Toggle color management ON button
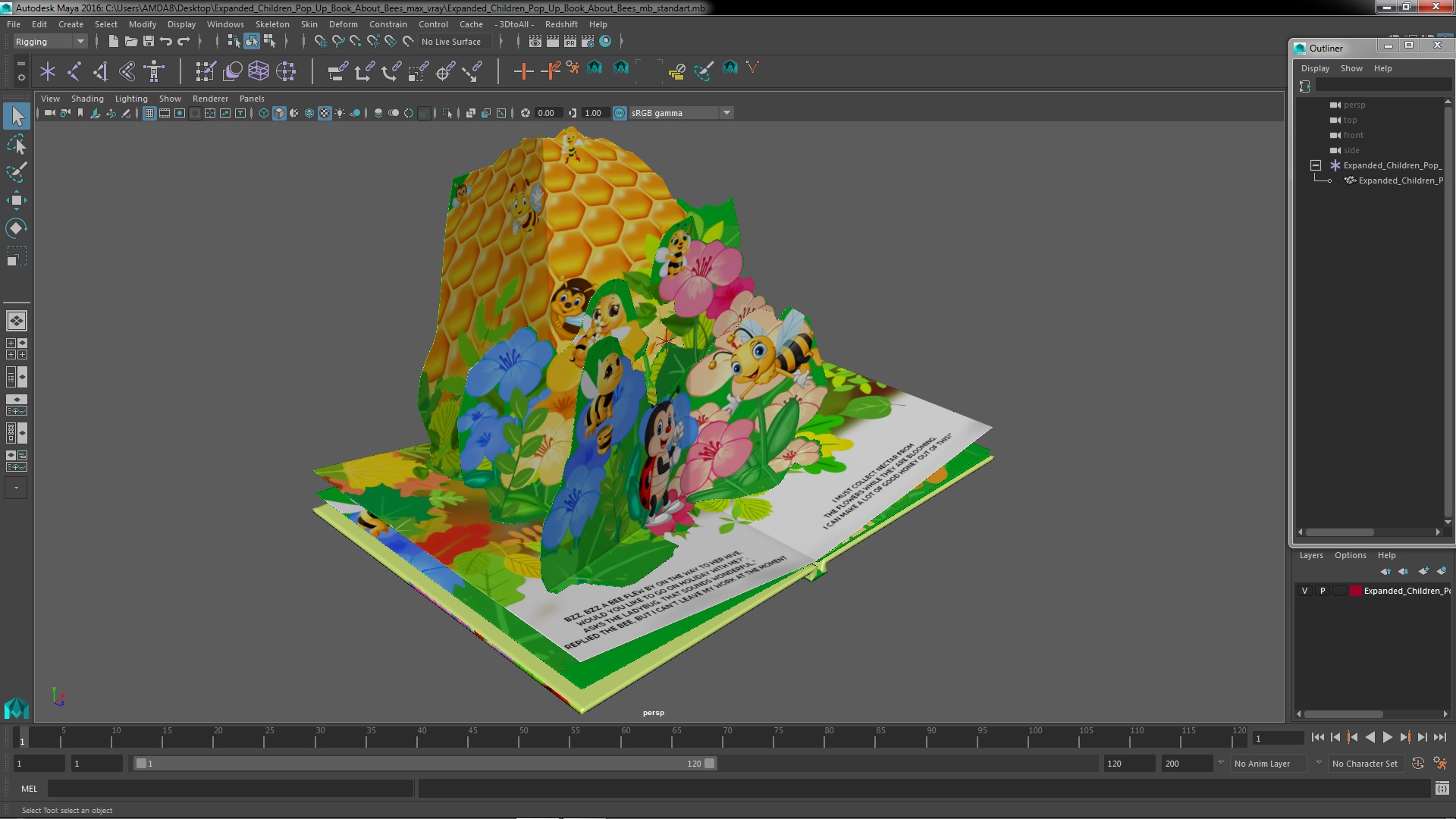1456x819 pixels. [620, 113]
